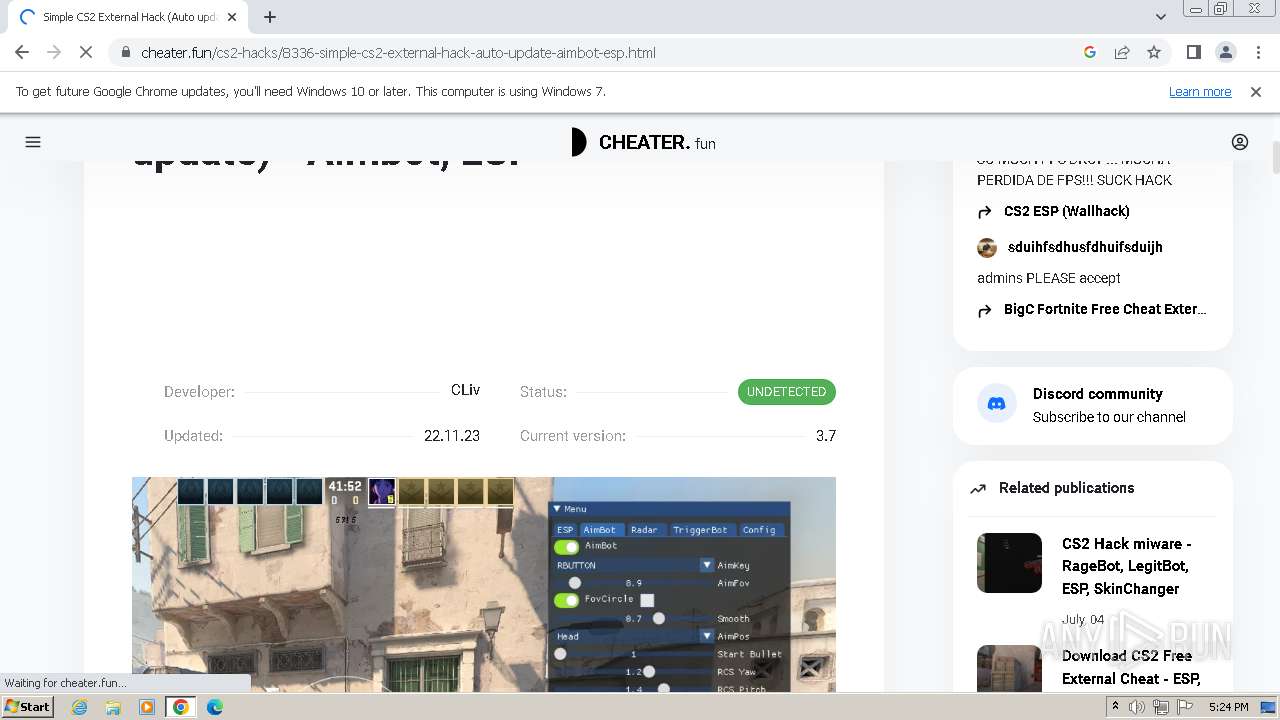Click the Discord logo icon

[996, 404]
